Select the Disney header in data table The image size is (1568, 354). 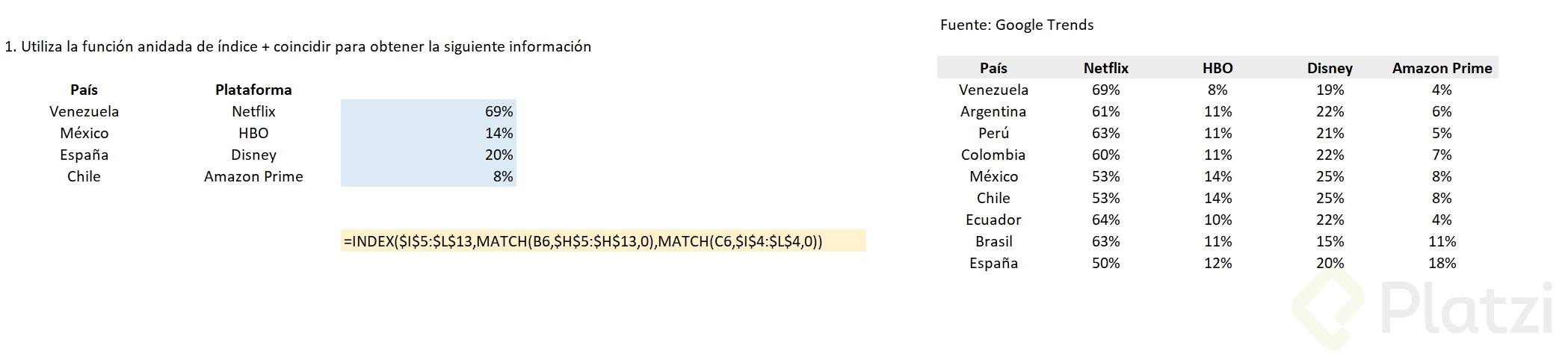[x=1330, y=68]
